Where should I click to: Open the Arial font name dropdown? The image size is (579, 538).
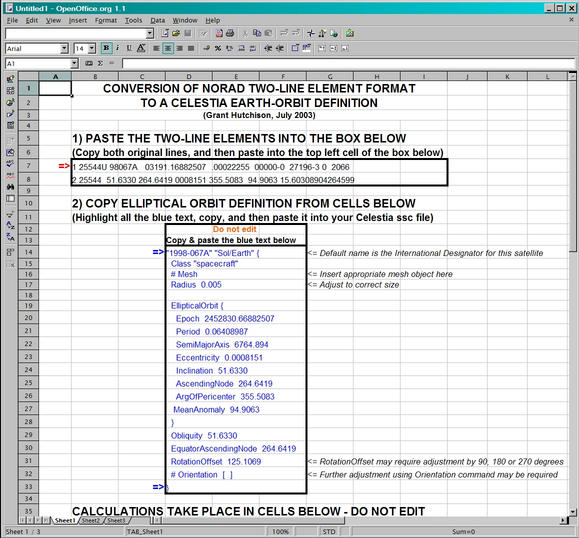pos(64,48)
